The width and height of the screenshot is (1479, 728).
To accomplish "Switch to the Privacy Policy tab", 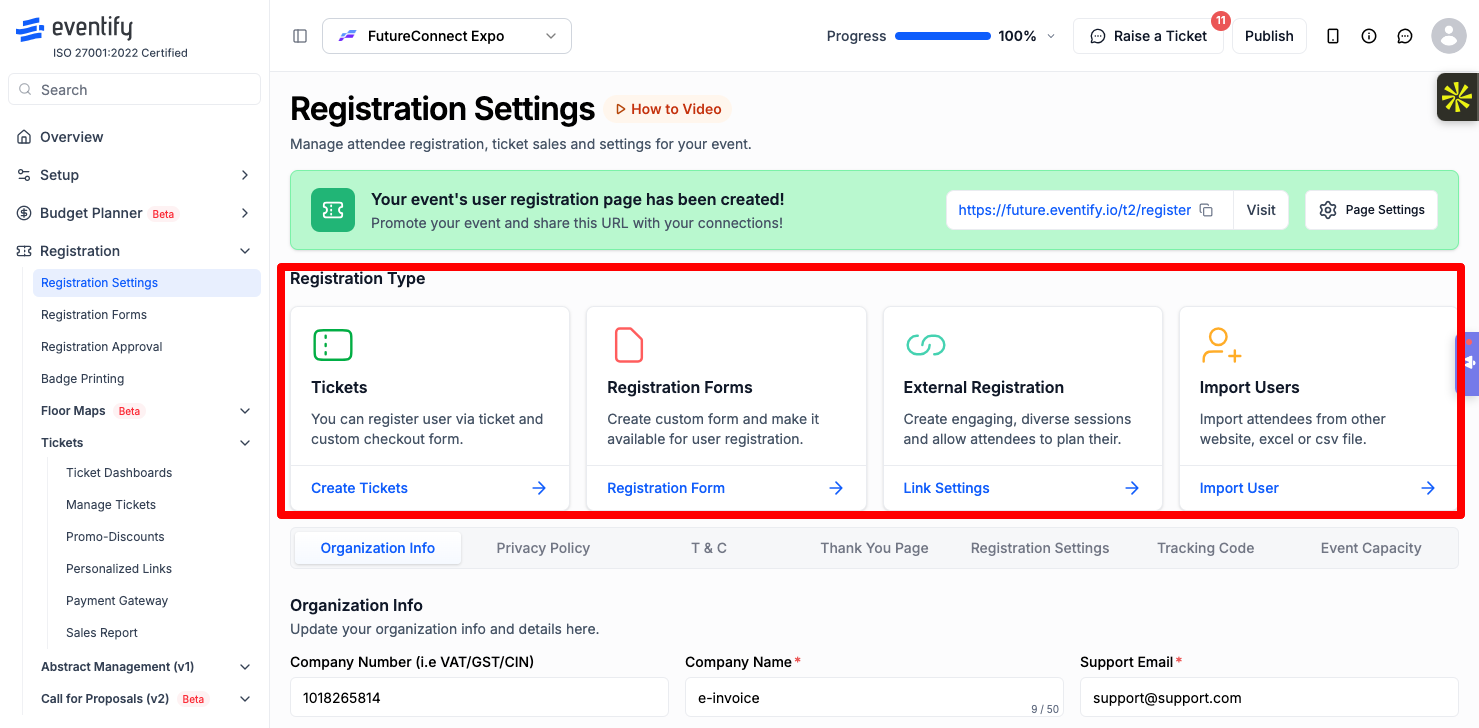I will [x=543, y=548].
